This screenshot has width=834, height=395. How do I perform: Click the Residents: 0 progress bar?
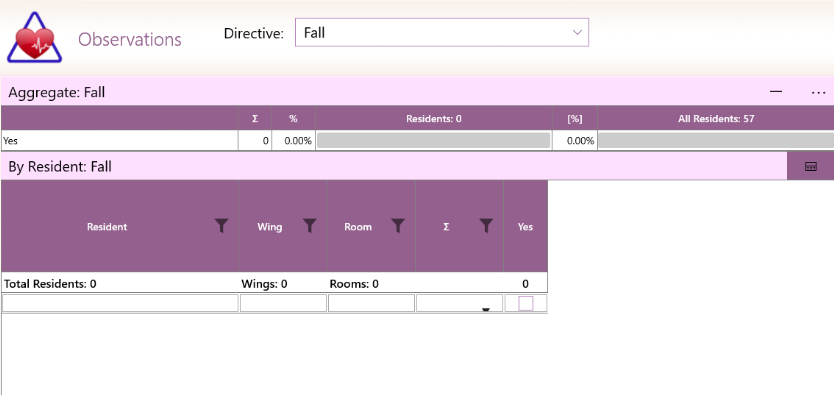[433, 140]
